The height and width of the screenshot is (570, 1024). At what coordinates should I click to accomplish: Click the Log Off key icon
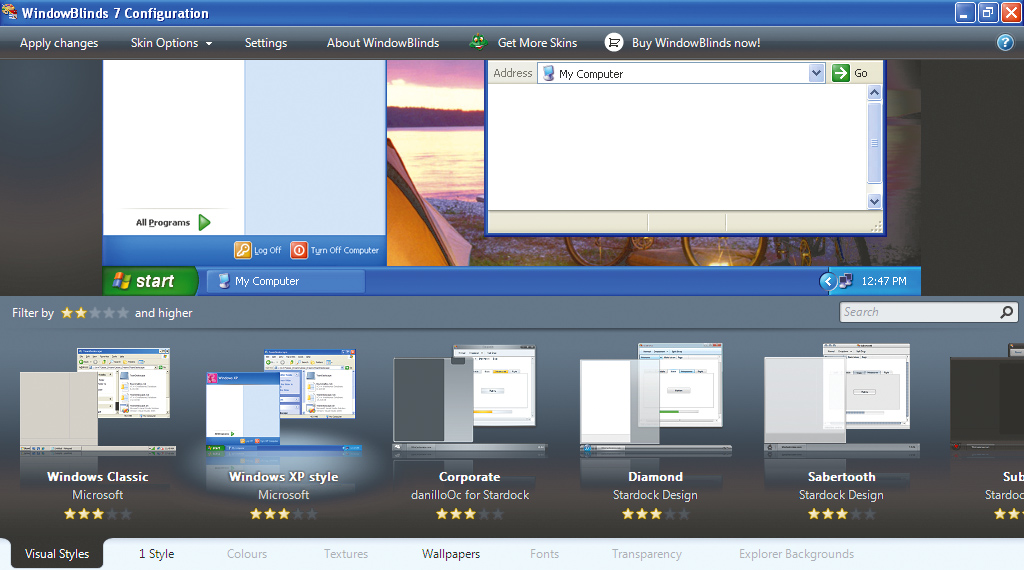coord(242,250)
